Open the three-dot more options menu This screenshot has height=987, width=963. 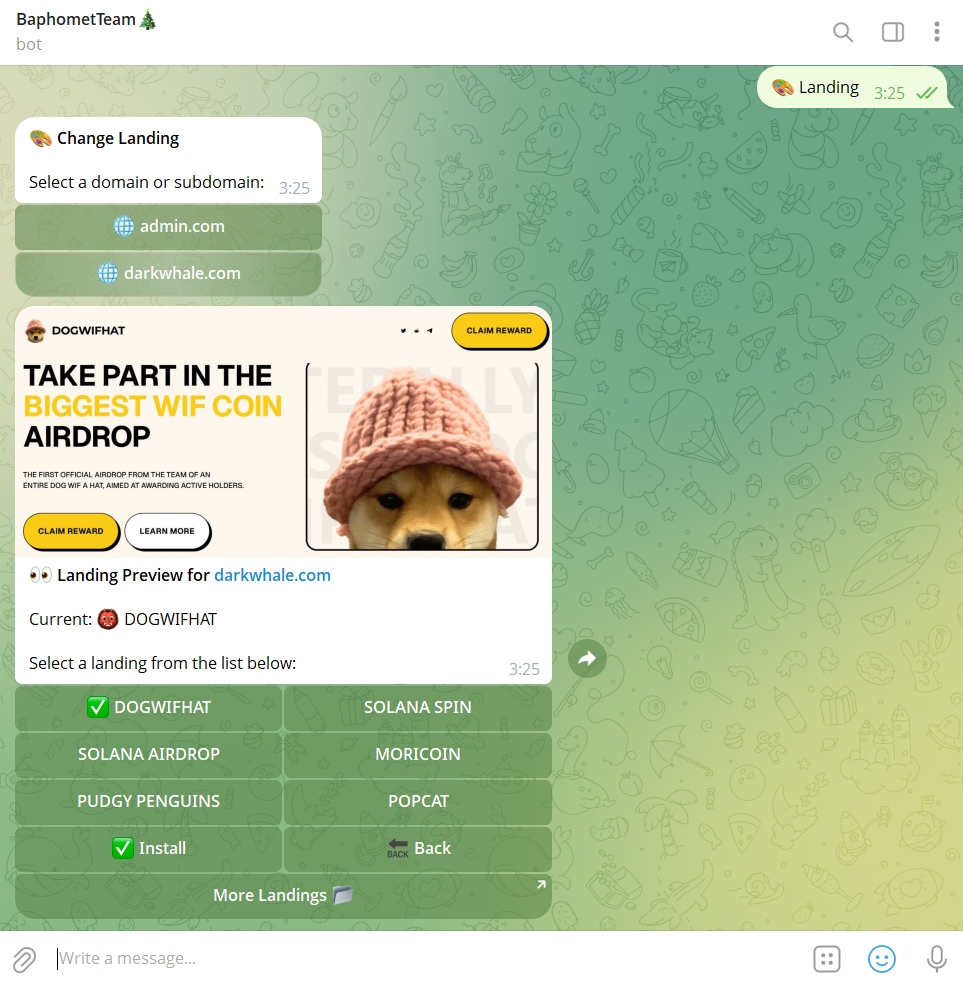(x=936, y=32)
